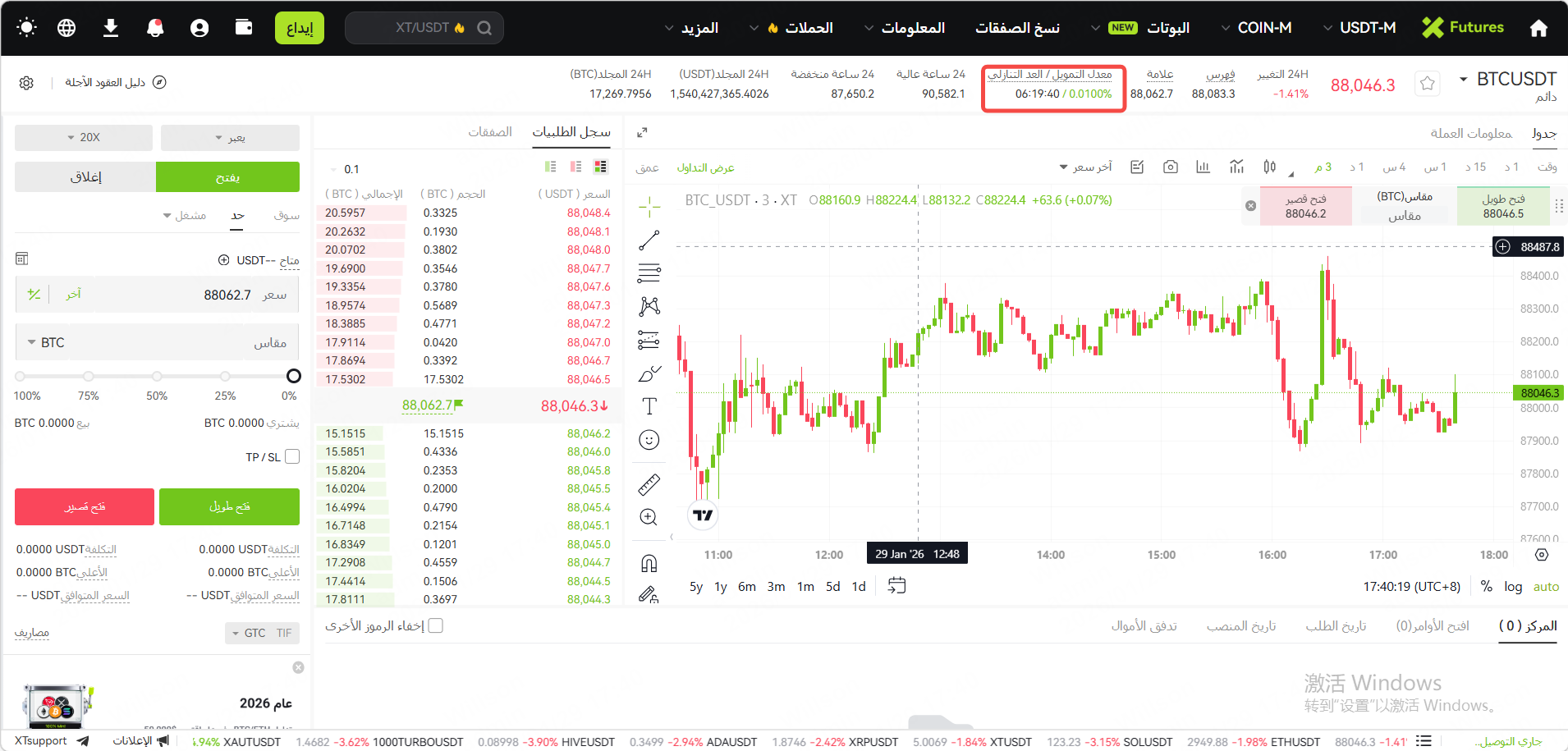The height and width of the screenshot is (751, 1568).
Task: Open the notifications bell
Action: coord(154,28)
